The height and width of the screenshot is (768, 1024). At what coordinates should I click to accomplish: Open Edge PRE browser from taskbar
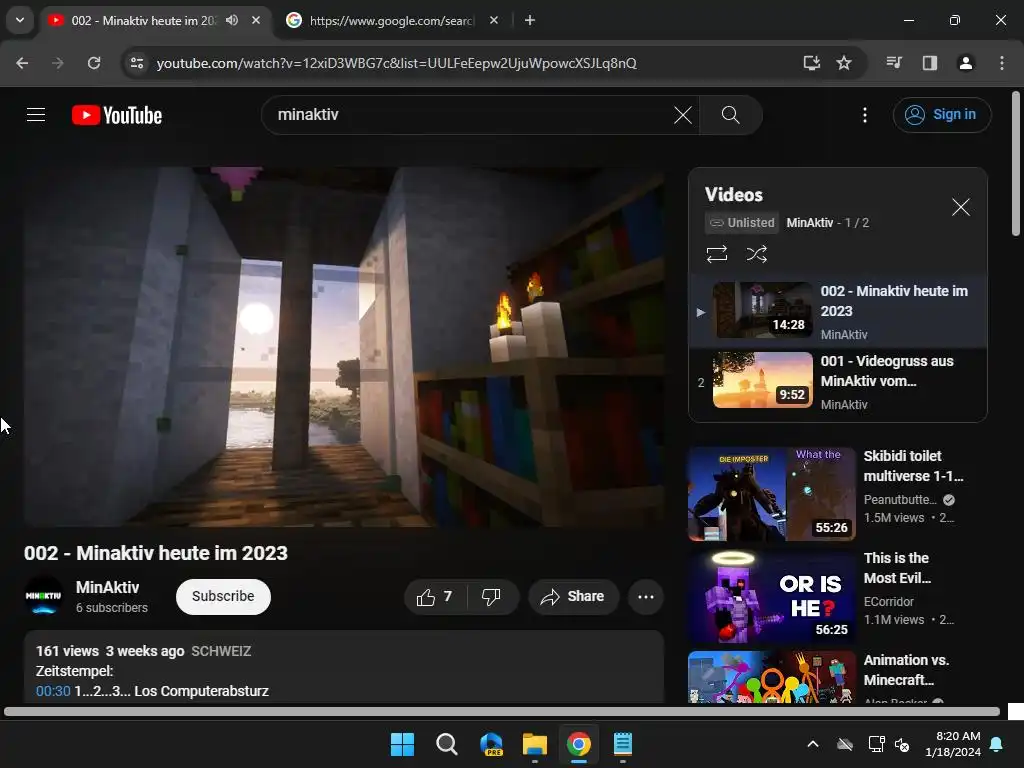click(490, 744)
